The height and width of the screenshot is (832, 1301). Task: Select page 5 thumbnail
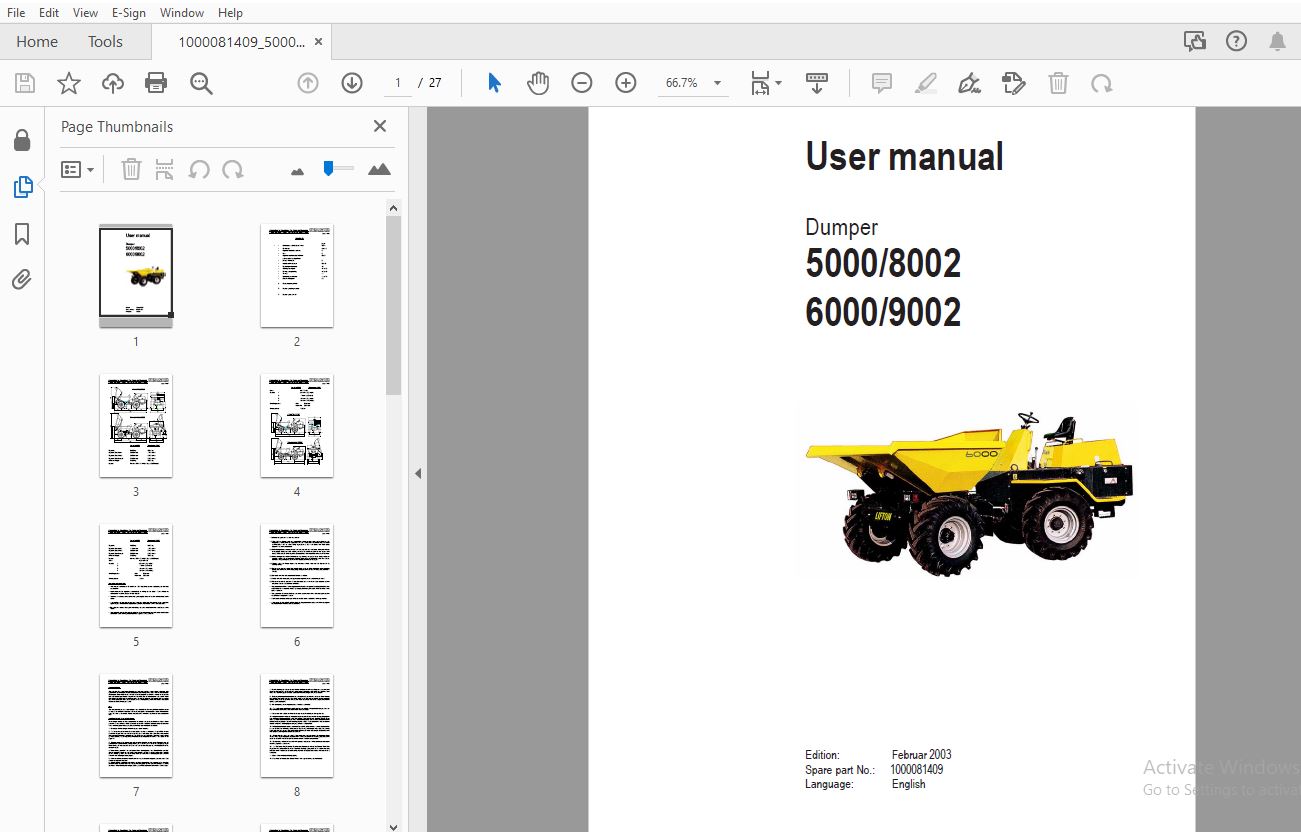tap(136, 575)
